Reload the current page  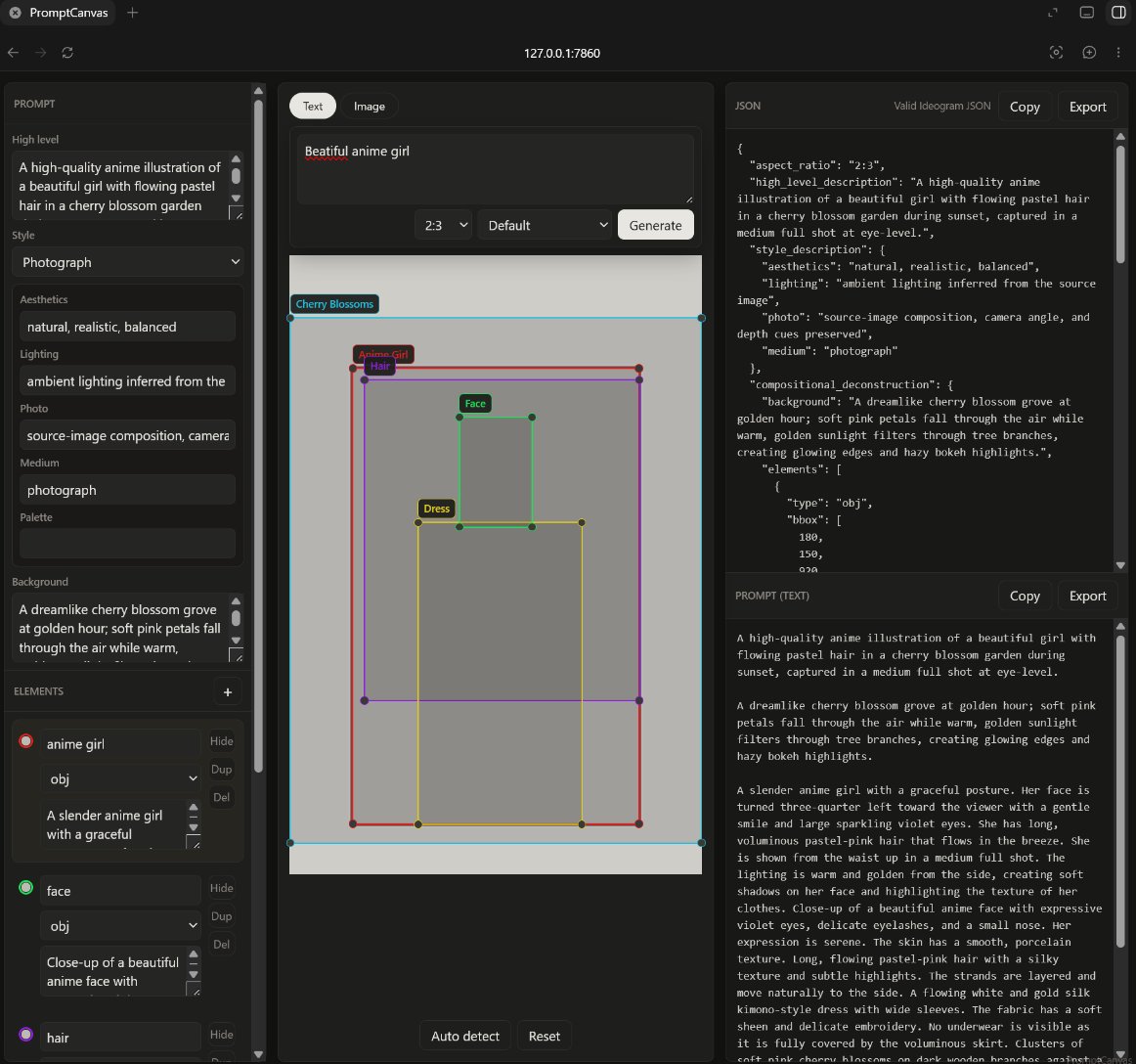(x=67, y=52)
